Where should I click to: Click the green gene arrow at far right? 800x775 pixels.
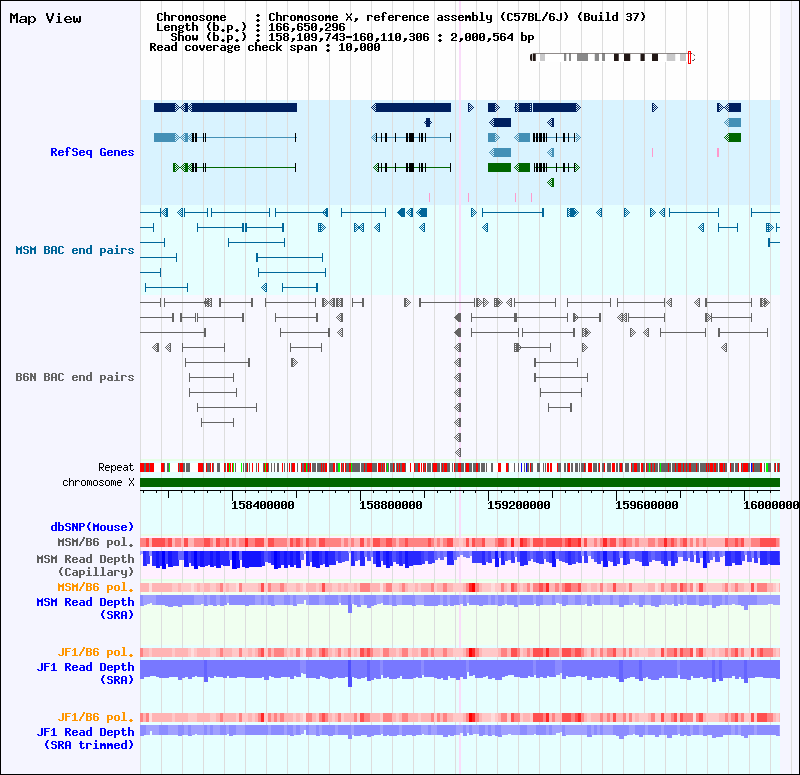click(733, 137)
